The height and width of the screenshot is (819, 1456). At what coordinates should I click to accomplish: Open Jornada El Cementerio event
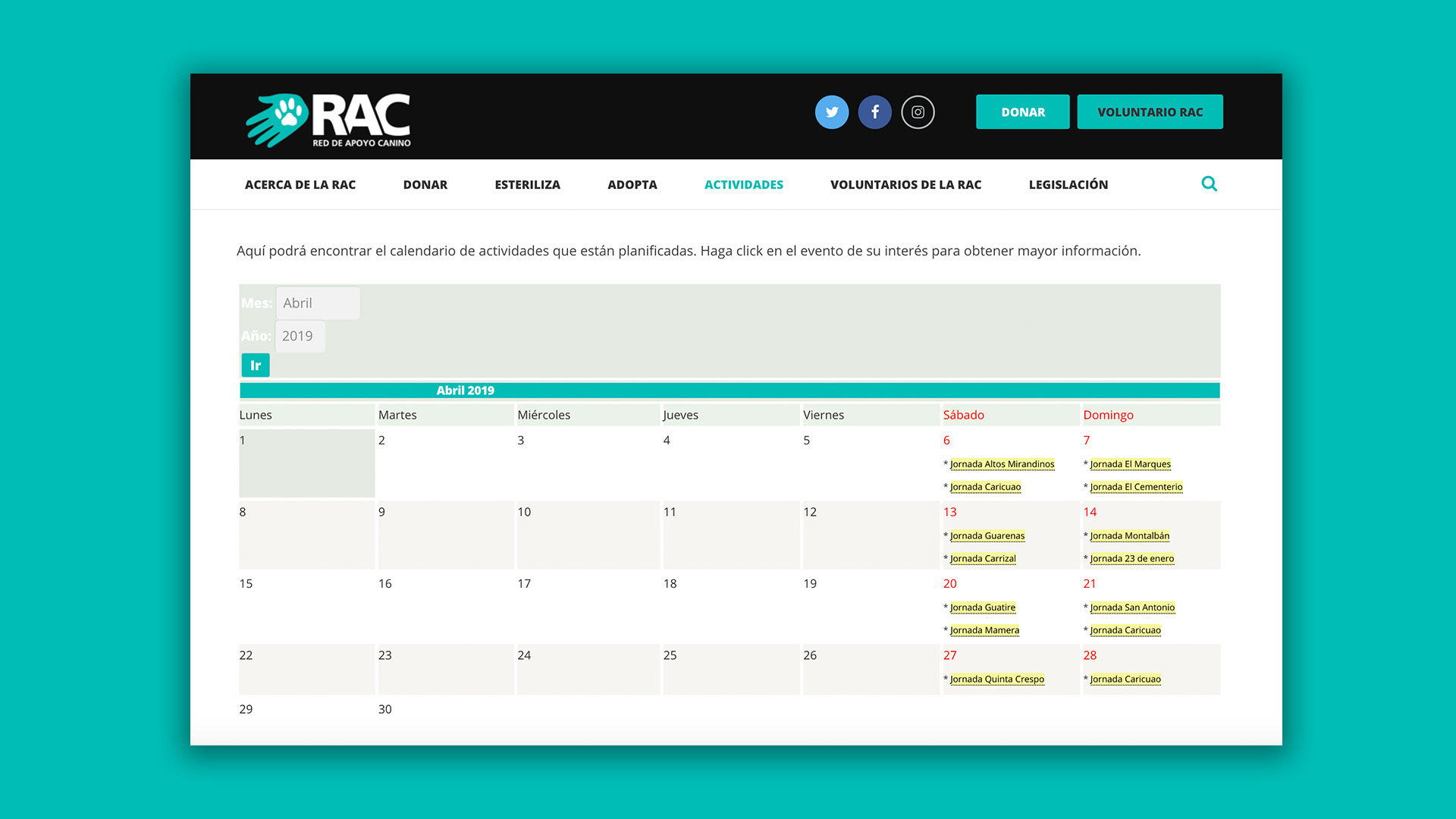tap(1136, 487)
